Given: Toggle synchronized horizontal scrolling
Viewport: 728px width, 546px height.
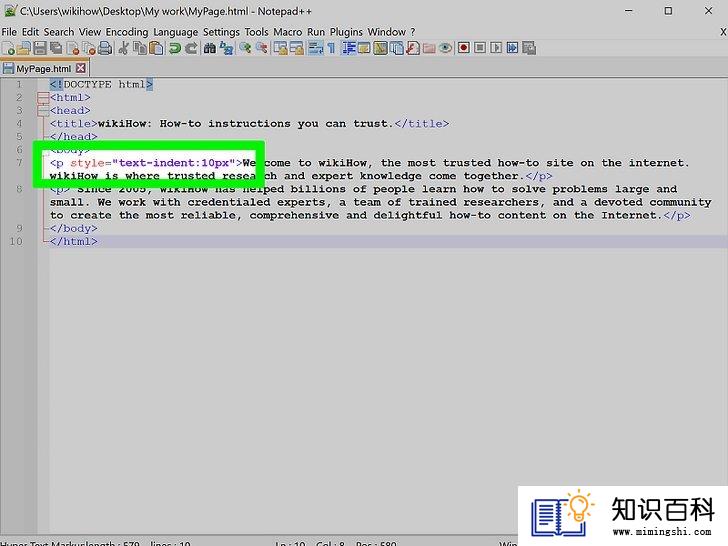Looking at the screenshot, I should 297,48.
